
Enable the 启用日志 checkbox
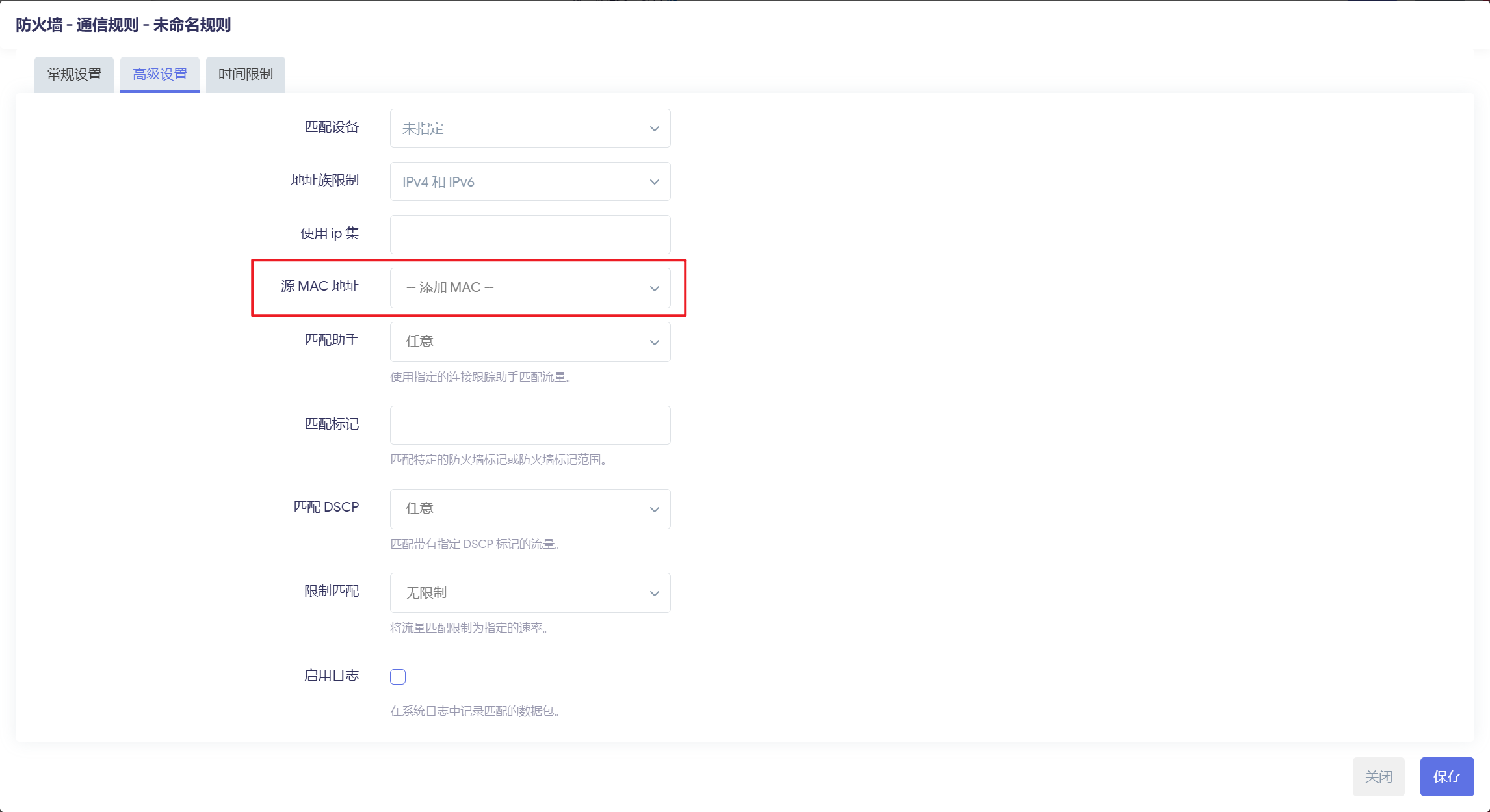[398, 677]
